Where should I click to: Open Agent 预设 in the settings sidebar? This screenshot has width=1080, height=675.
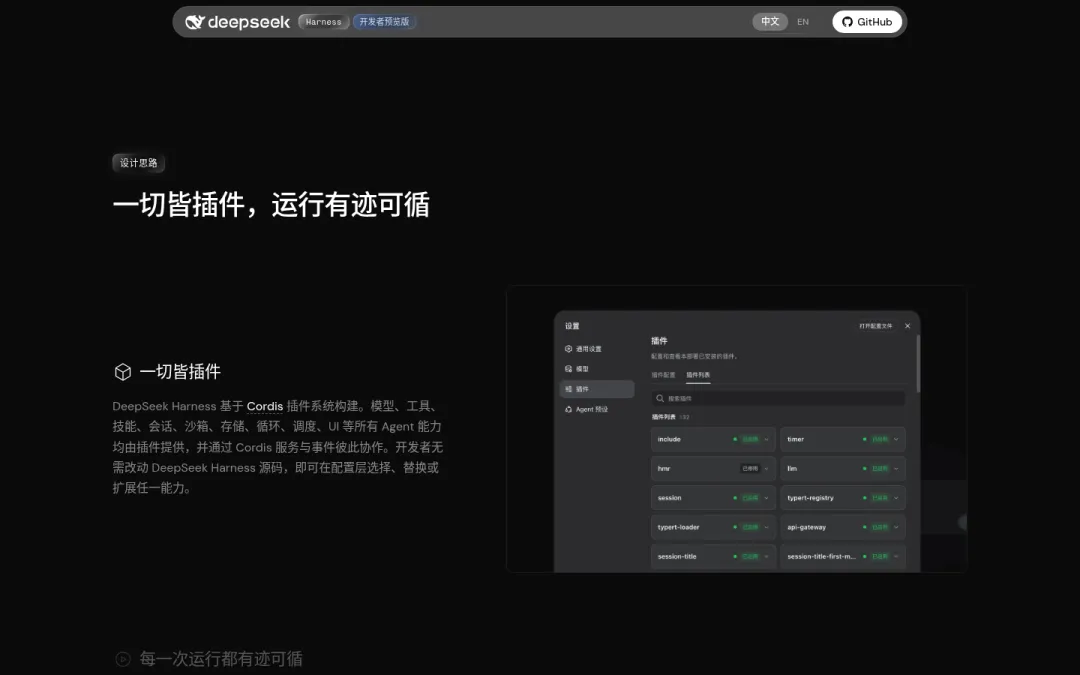click(597, 409)
